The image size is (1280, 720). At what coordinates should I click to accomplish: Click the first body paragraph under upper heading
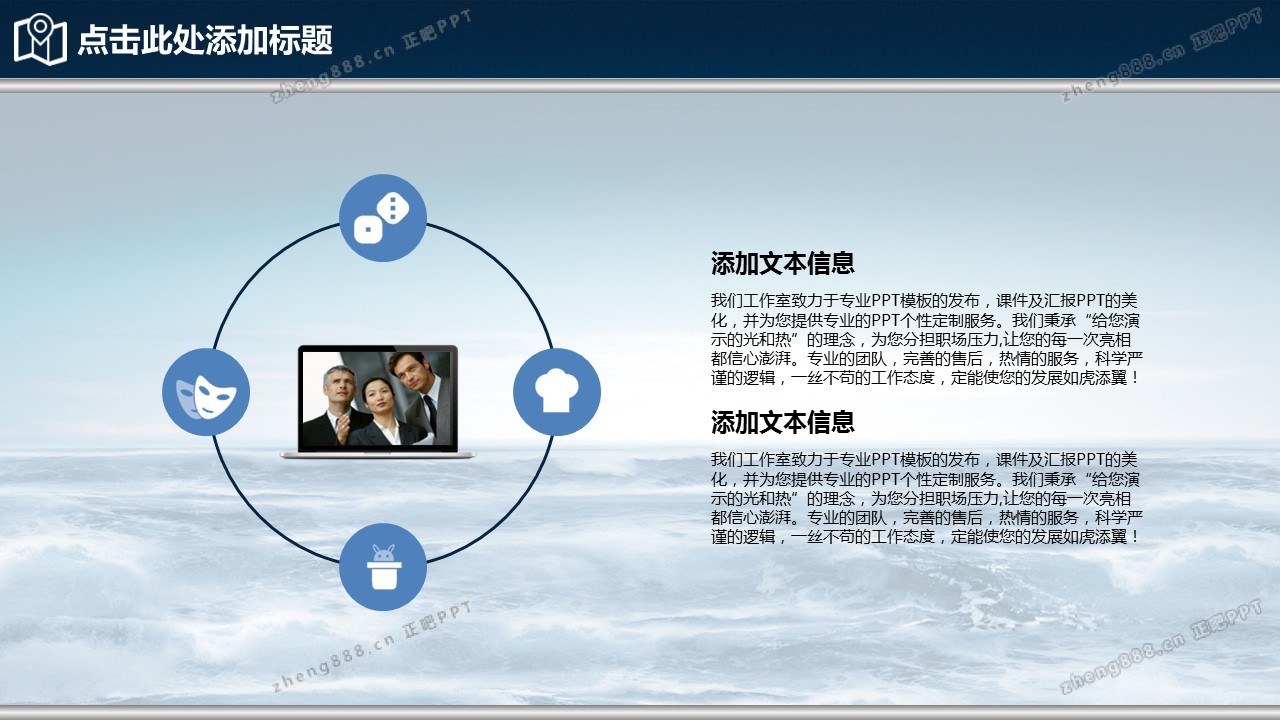pyautogui.click(x=926, y=340)
